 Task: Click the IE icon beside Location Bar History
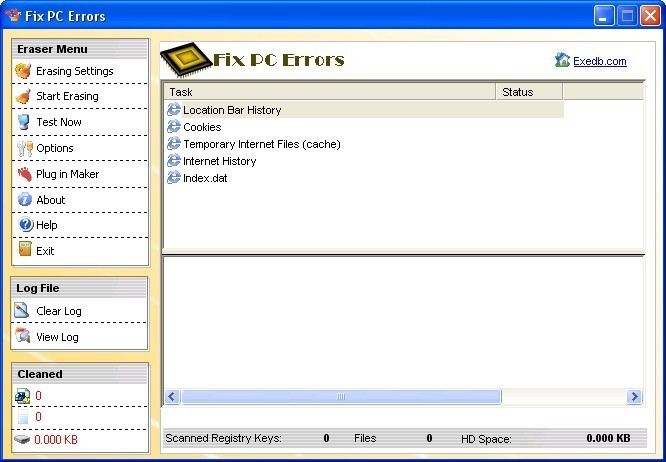173,110
